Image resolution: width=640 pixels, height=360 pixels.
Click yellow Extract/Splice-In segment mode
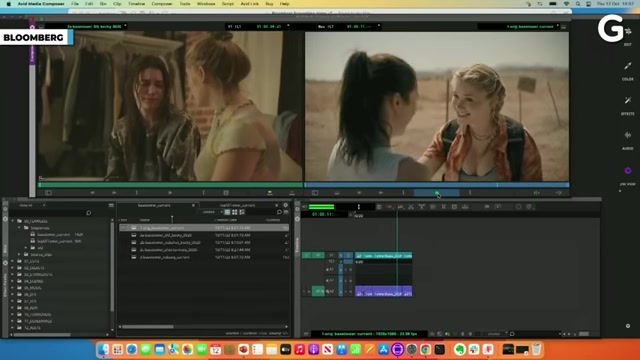(400, 207)
